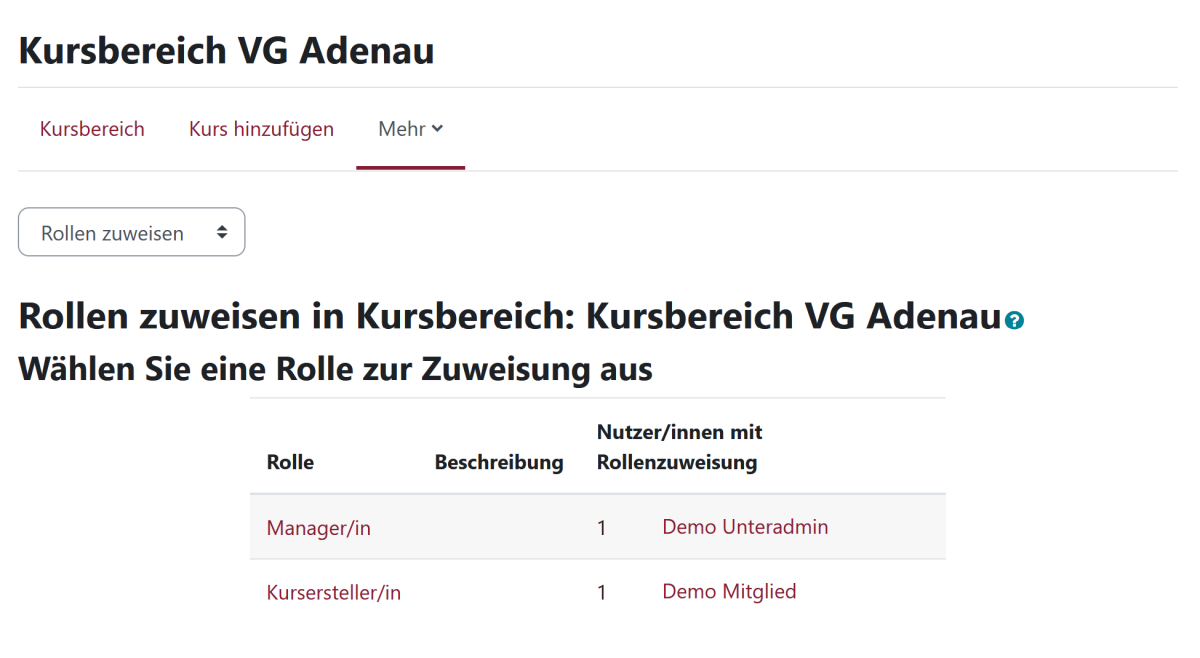Switch to the Kursbereich tab
Image resolution: width=1200 pixels, height=658 pixels.
92,129
